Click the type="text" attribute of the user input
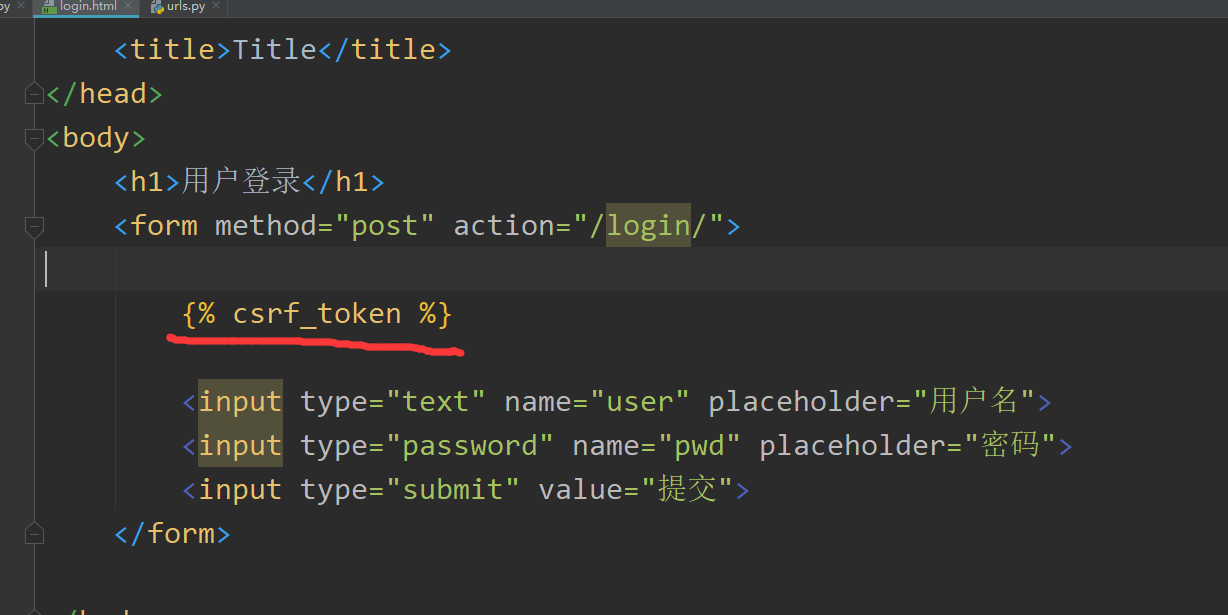 [393, 402]
